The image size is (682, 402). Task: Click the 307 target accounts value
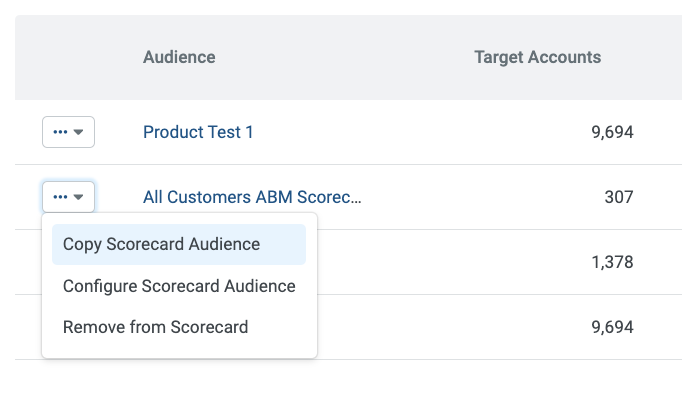point(618,197)
